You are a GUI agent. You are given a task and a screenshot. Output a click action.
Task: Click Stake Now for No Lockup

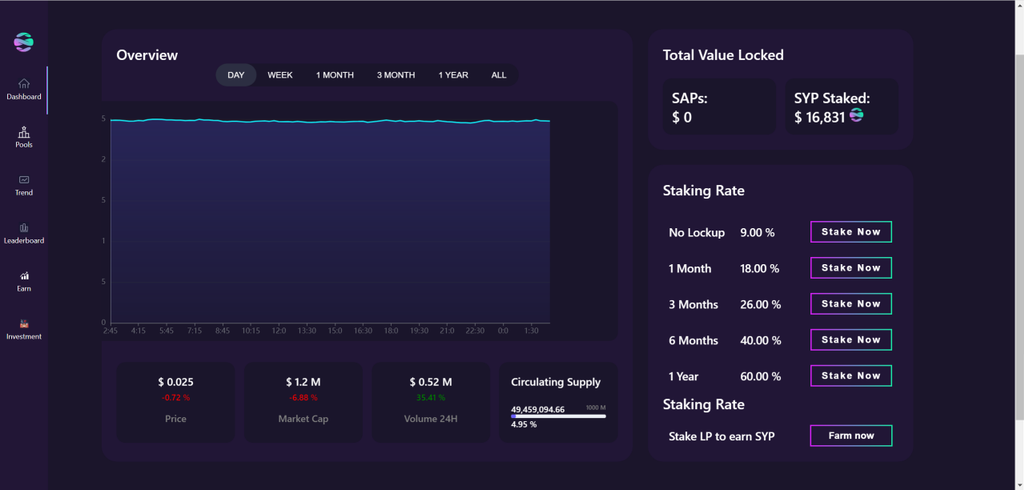click(x=851, y=232)
